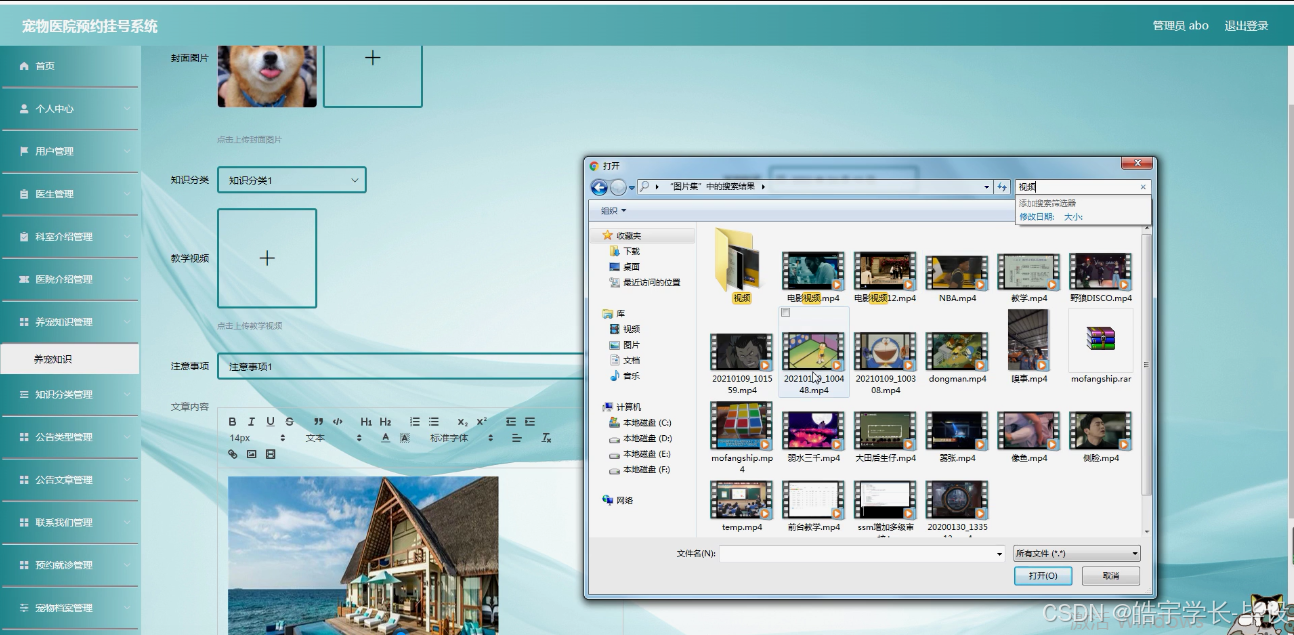Screen dimensions: 1294x635
Task: Click the 打开(O) button
Action: point(1043,576)
